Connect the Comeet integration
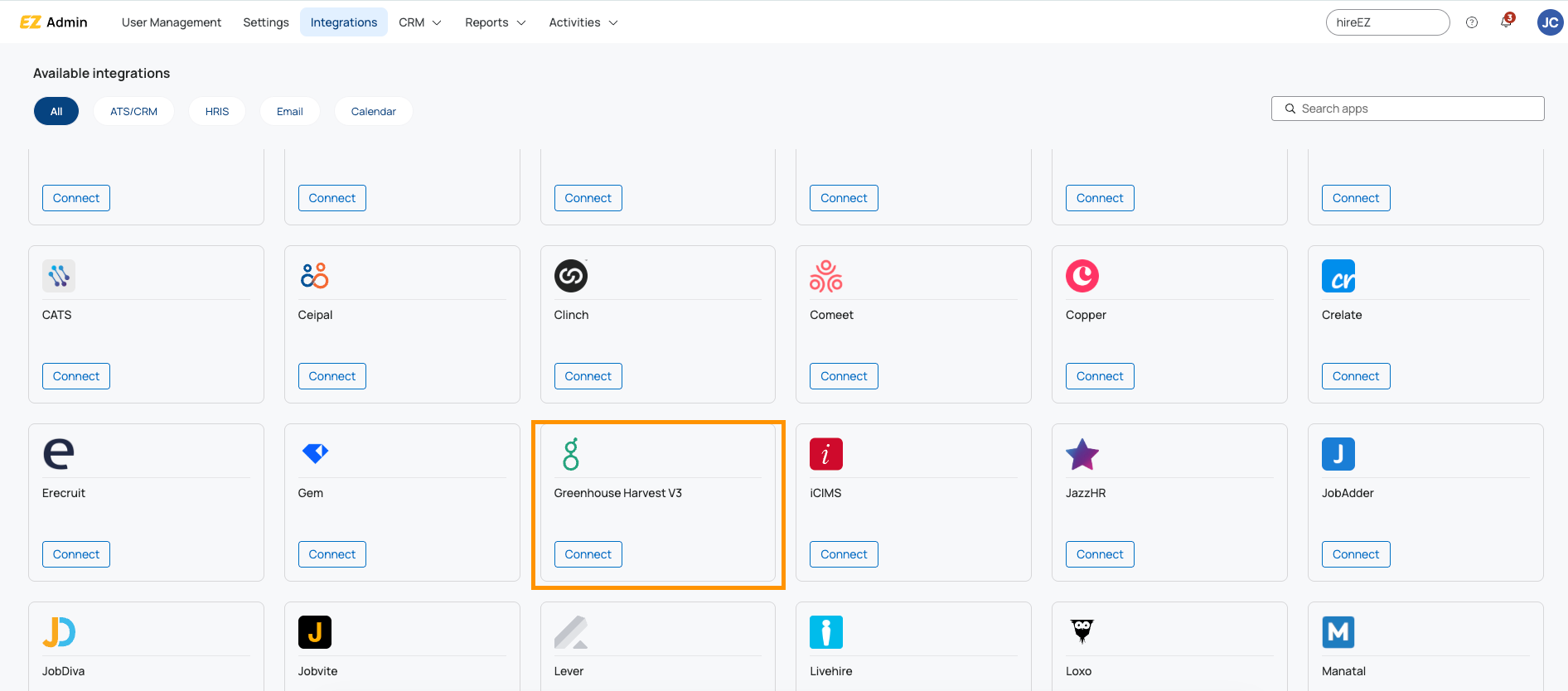 click(844, 376)
